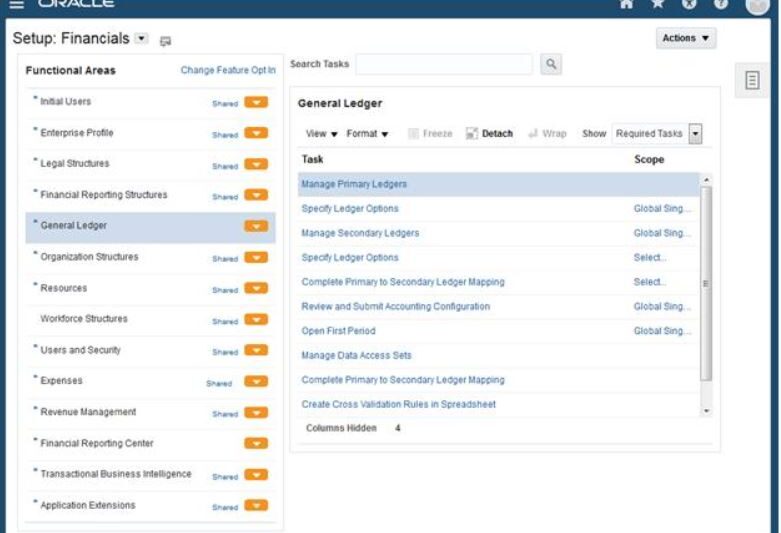Select Organization Structures functional area
This screenshot has width=781, height=533.
click(x=89, y=257)
